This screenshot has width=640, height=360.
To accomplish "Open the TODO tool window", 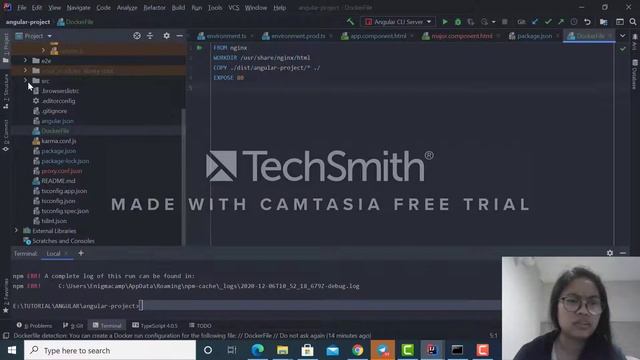I will click(200, 325).
